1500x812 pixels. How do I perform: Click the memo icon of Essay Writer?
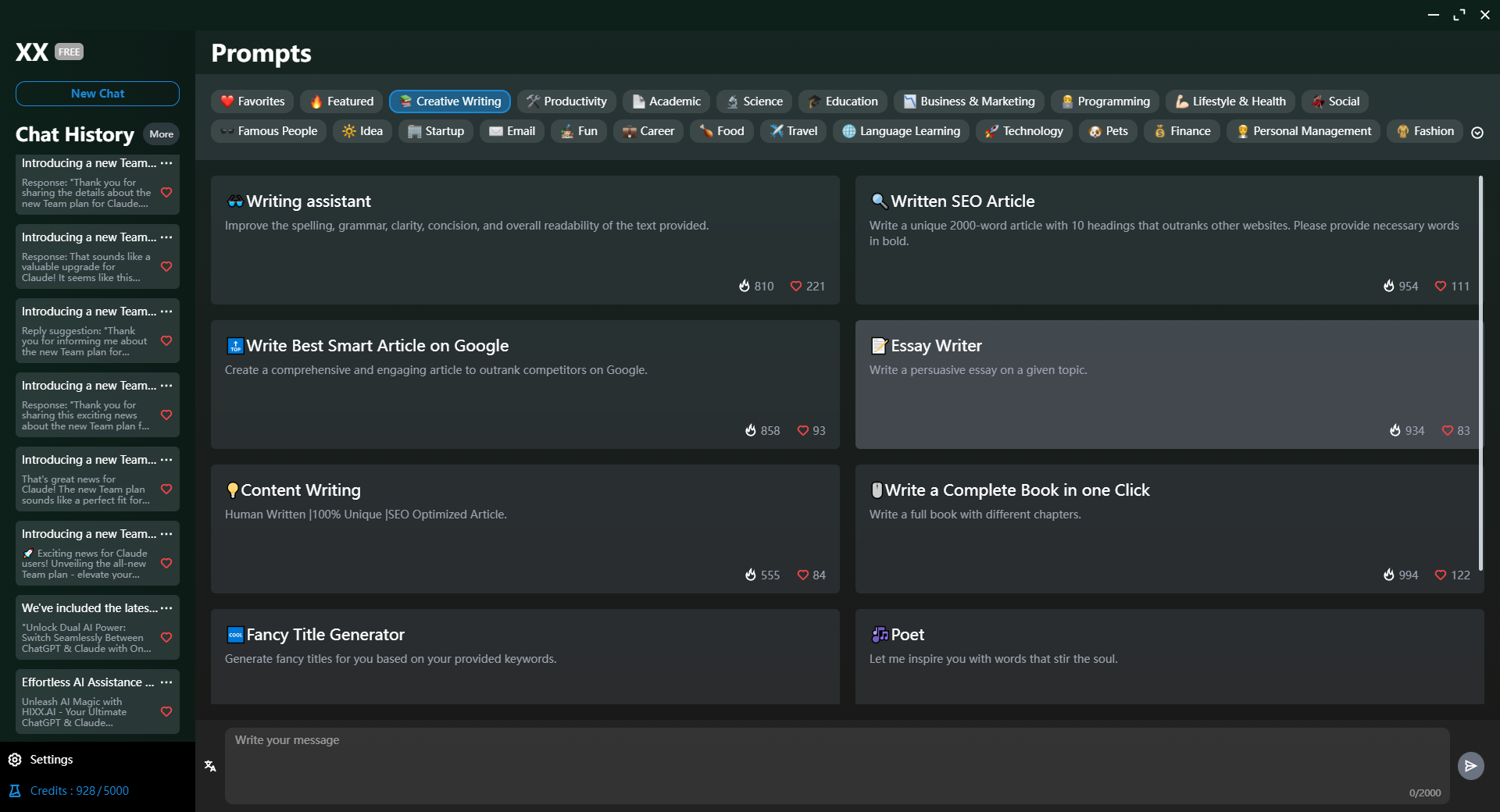tap(879, 346)
